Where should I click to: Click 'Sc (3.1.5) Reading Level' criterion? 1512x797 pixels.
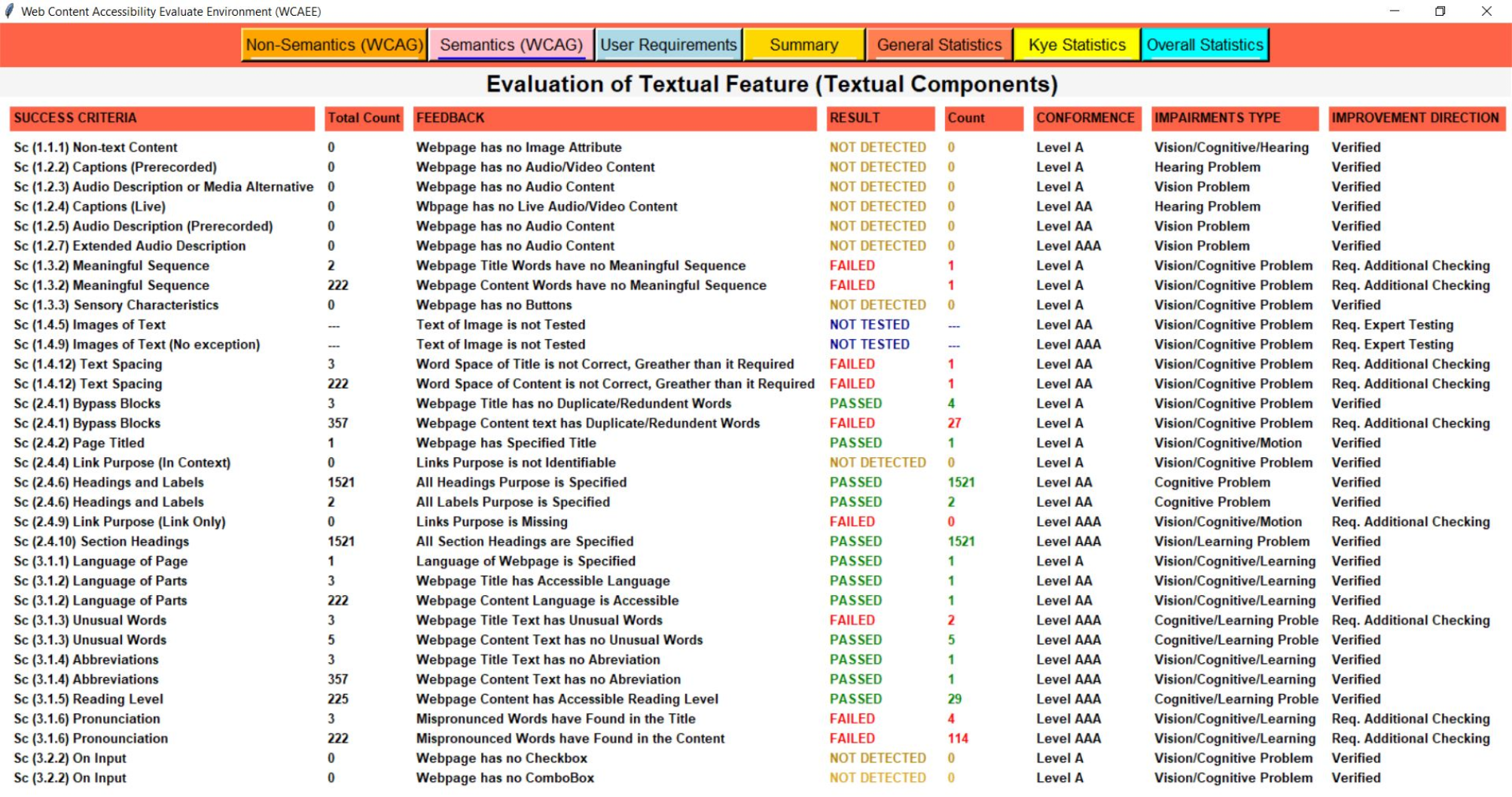click(89, 699)
